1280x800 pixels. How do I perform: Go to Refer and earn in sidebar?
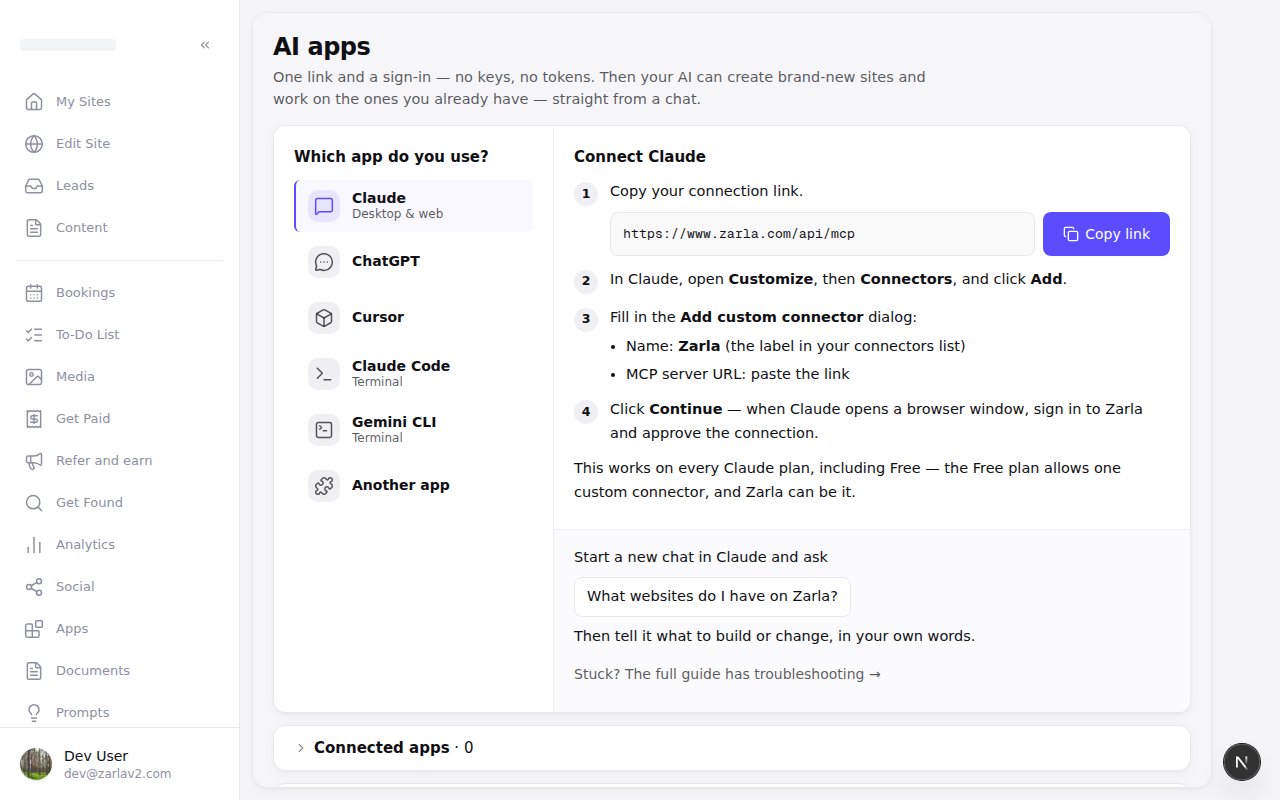coord(120,461)
